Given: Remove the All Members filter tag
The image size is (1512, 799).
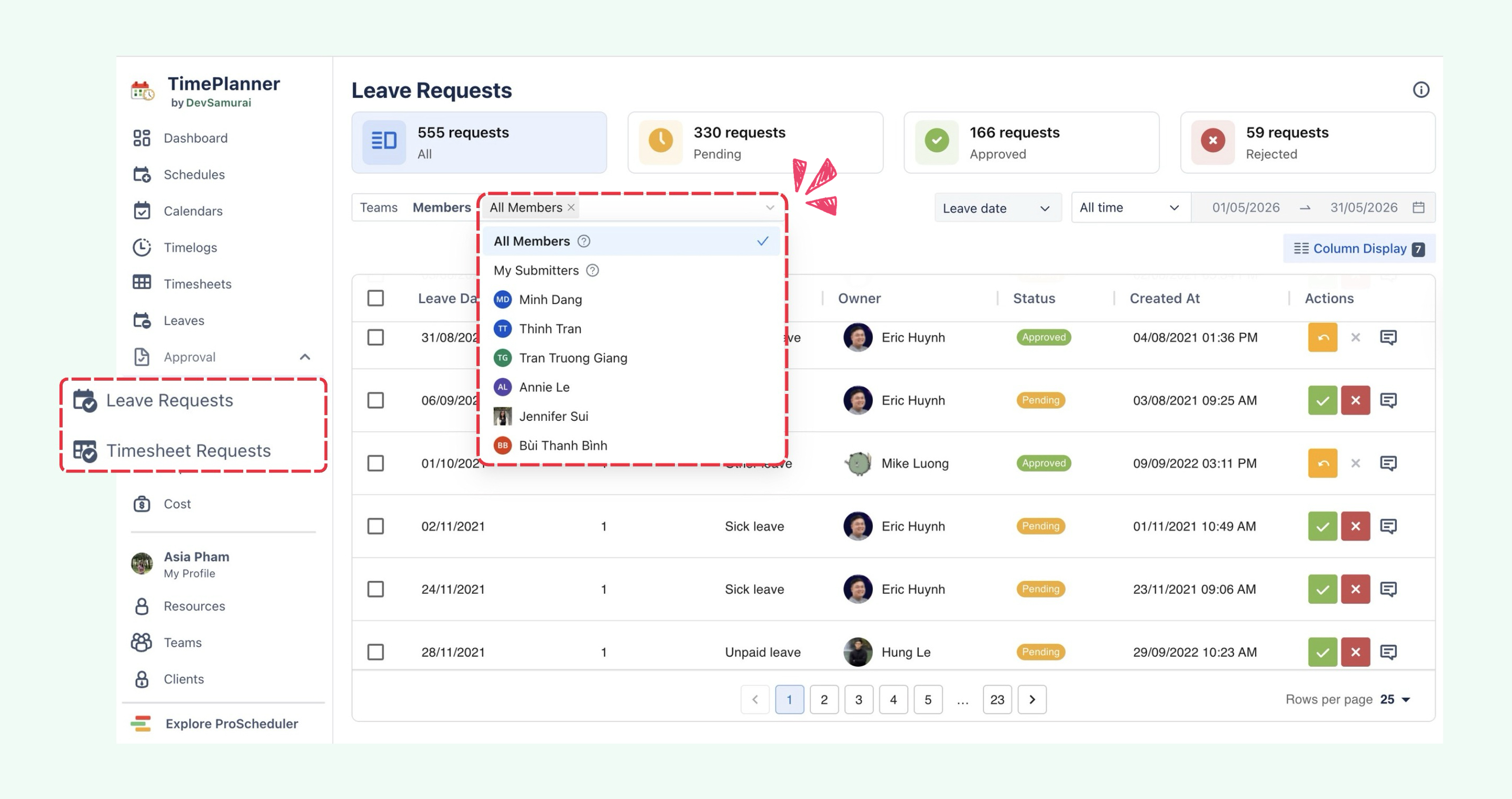Looking at the screenshot, I should (571, 207).
